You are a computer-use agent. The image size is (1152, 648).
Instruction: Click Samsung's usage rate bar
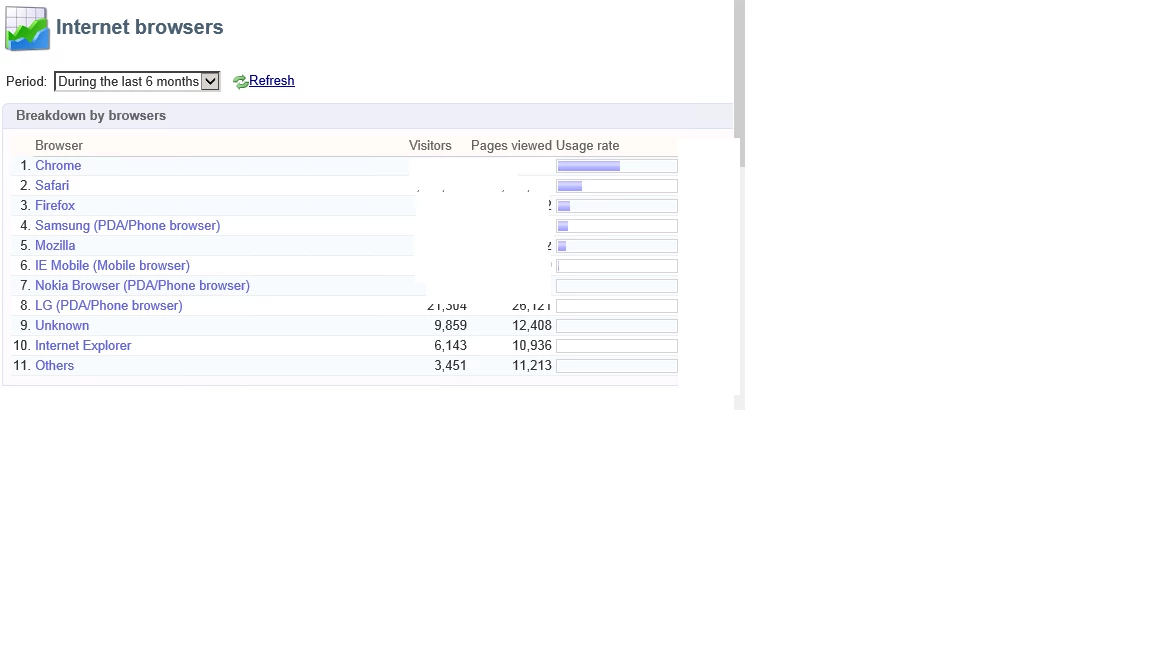tap(617, 226)
